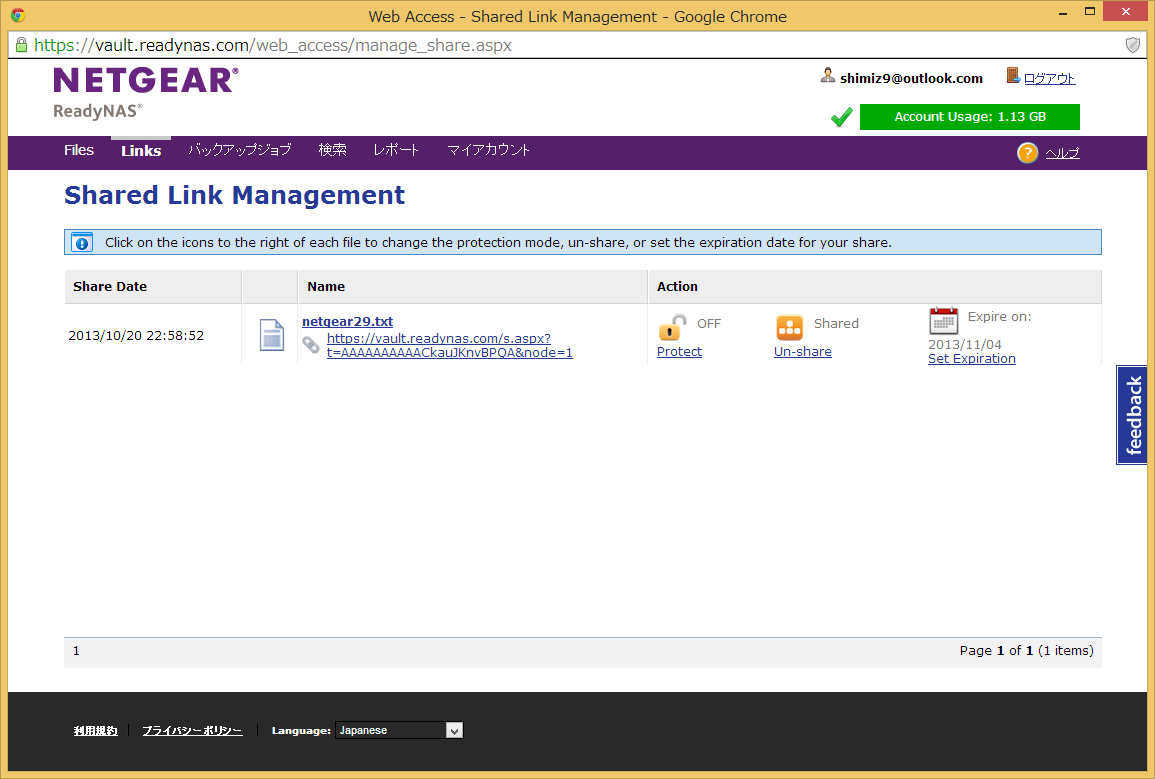Click the shield icon in address bar
Image resolution: width=1155 pixels, height=779 pixels.
pyautogui.click(x=1133, y=45)
